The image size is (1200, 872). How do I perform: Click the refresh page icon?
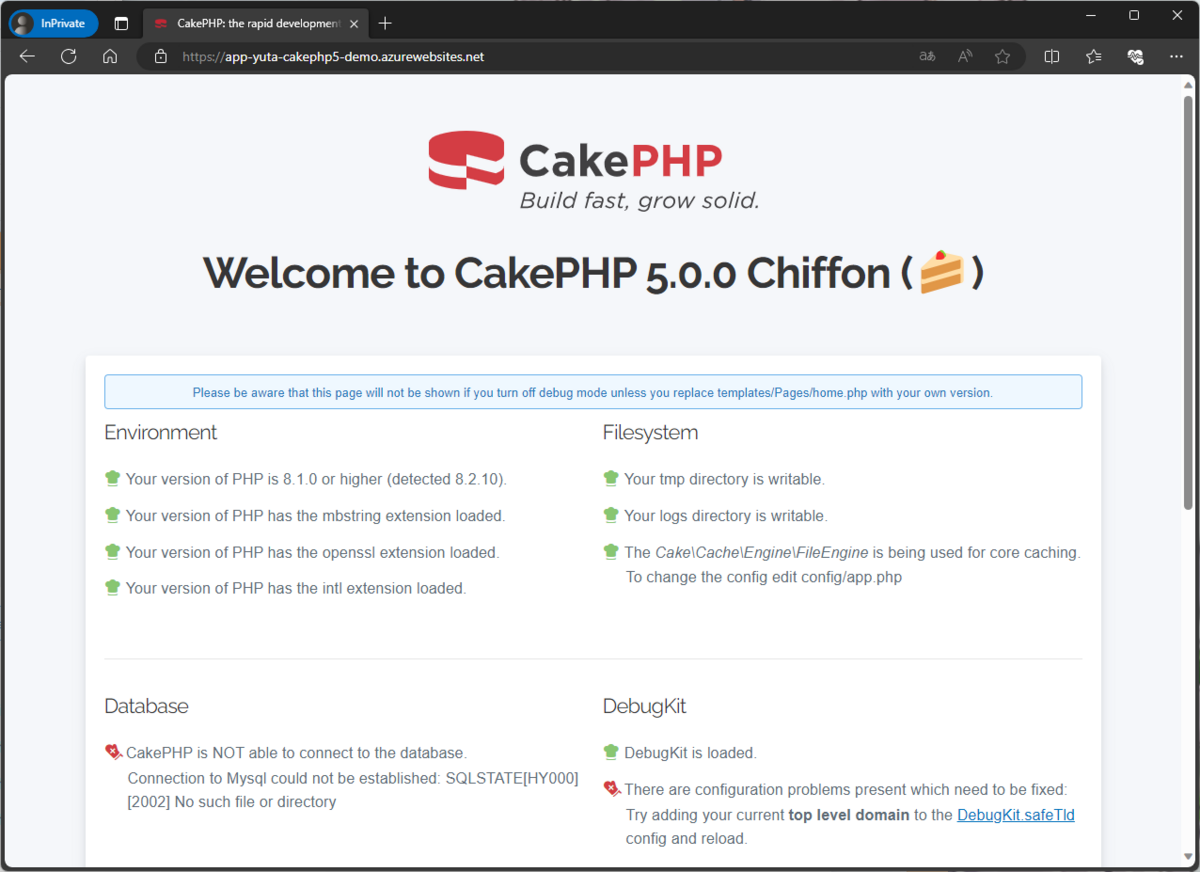[x=68, y=56]
